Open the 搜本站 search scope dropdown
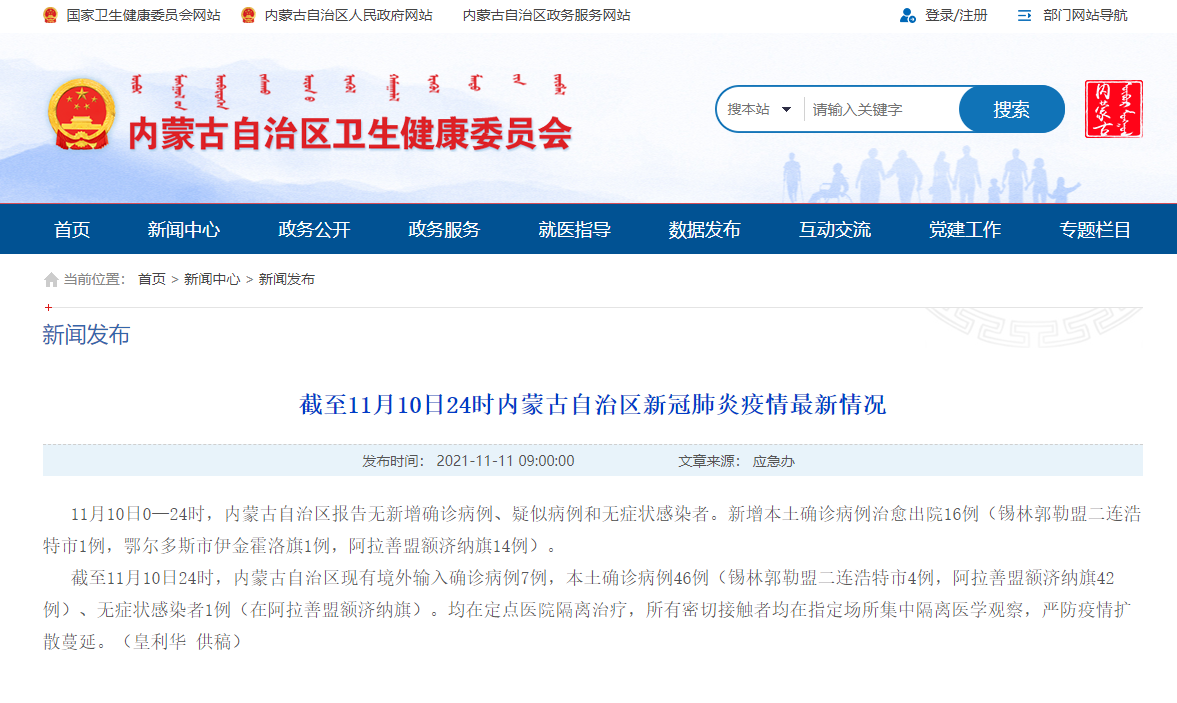The height and width of the screenshot is (703, 1177). click(x=760, y=109)
